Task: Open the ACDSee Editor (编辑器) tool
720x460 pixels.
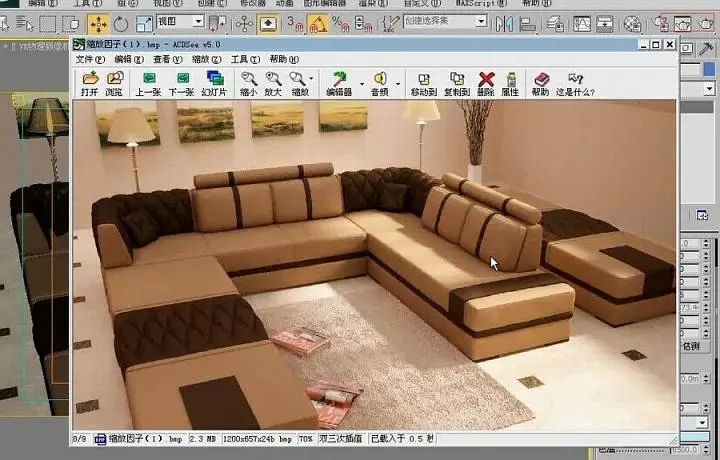Action: click(339, 83)
